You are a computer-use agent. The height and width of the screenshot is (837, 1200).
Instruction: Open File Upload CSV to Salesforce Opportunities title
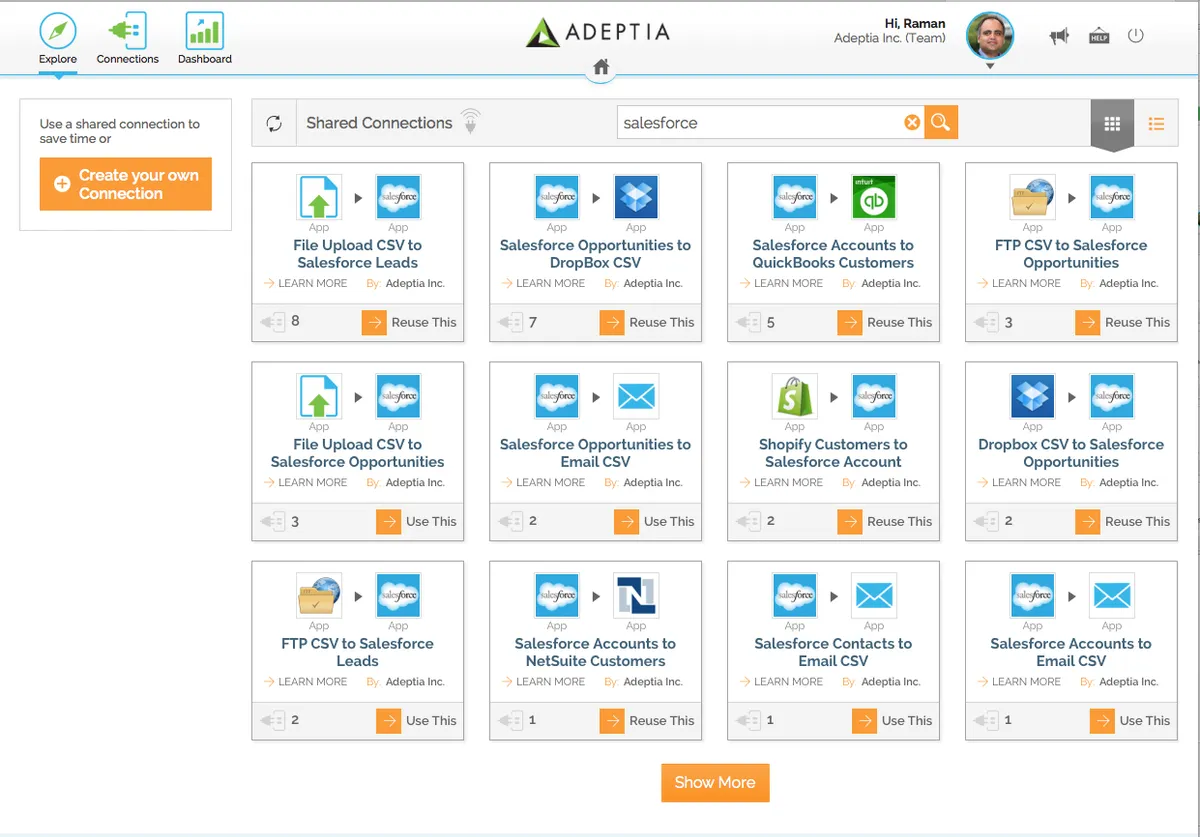click(x=357, y=453)
